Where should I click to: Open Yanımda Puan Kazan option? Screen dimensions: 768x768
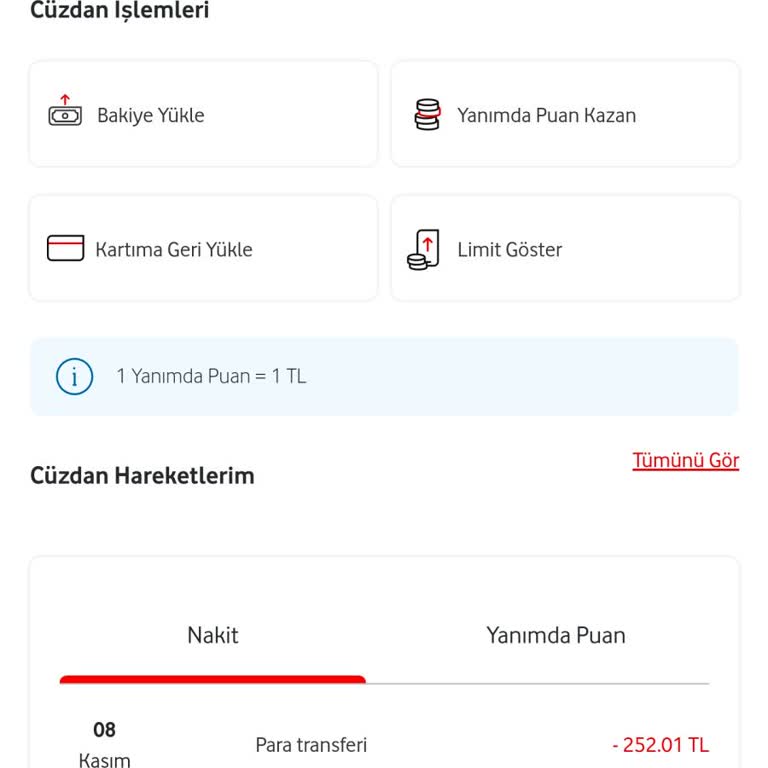(x=565, y=114)
